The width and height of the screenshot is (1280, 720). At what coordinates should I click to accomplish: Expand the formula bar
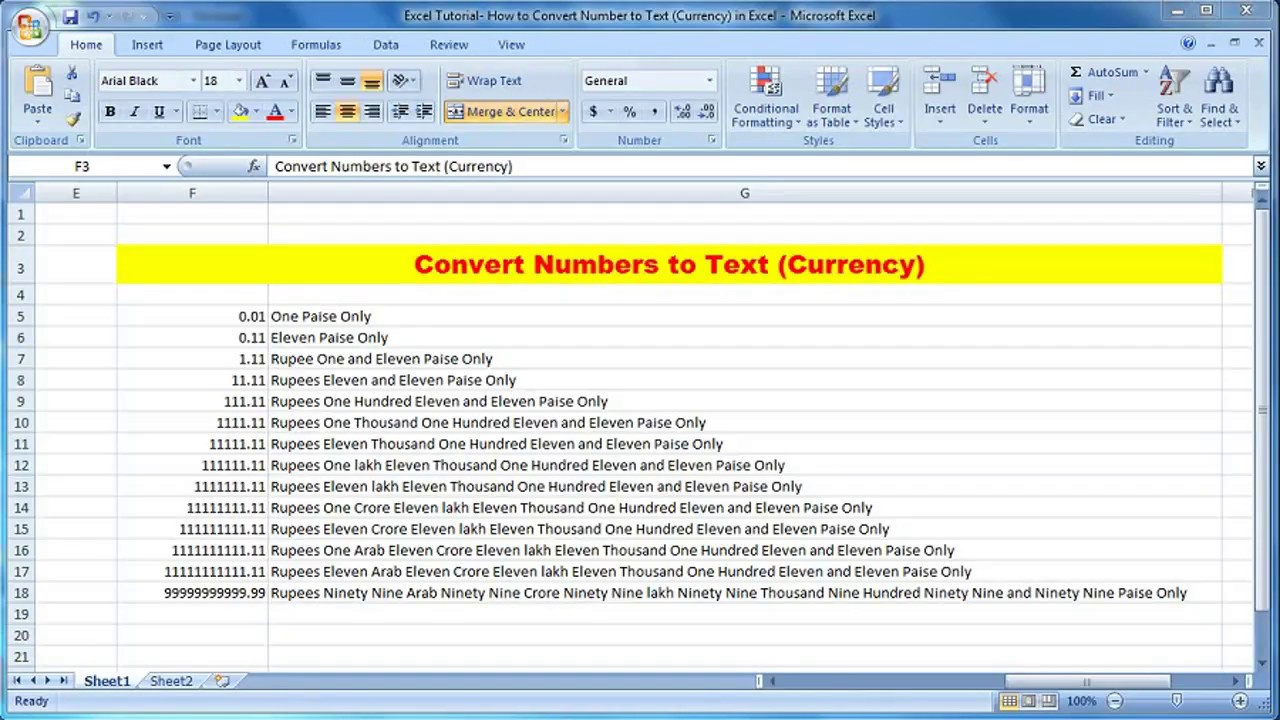coord(1261,166)
